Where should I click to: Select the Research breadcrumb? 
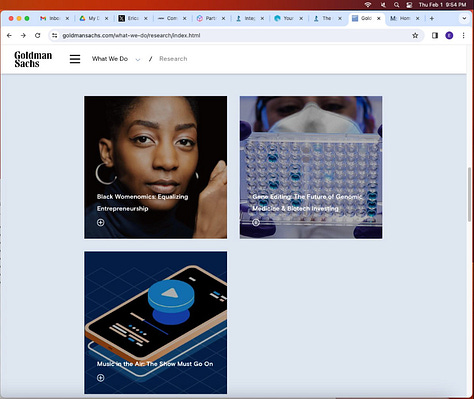click(173, 59)
